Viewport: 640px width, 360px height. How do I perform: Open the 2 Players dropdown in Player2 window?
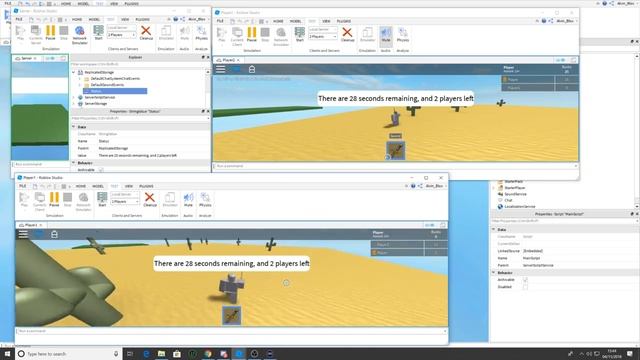click(322, 37)
